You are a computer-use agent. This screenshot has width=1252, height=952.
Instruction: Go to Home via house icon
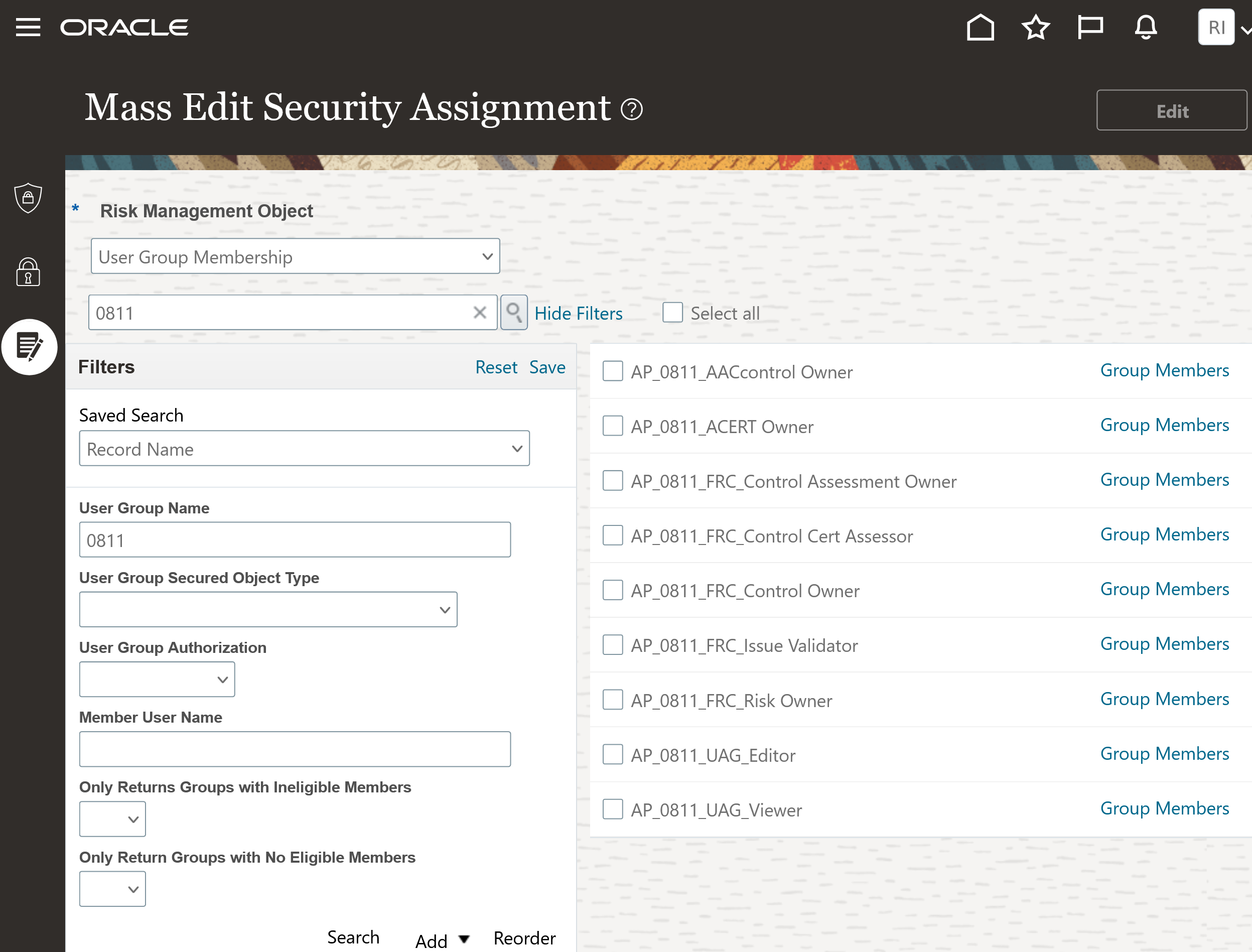click(x=980, y=27)
